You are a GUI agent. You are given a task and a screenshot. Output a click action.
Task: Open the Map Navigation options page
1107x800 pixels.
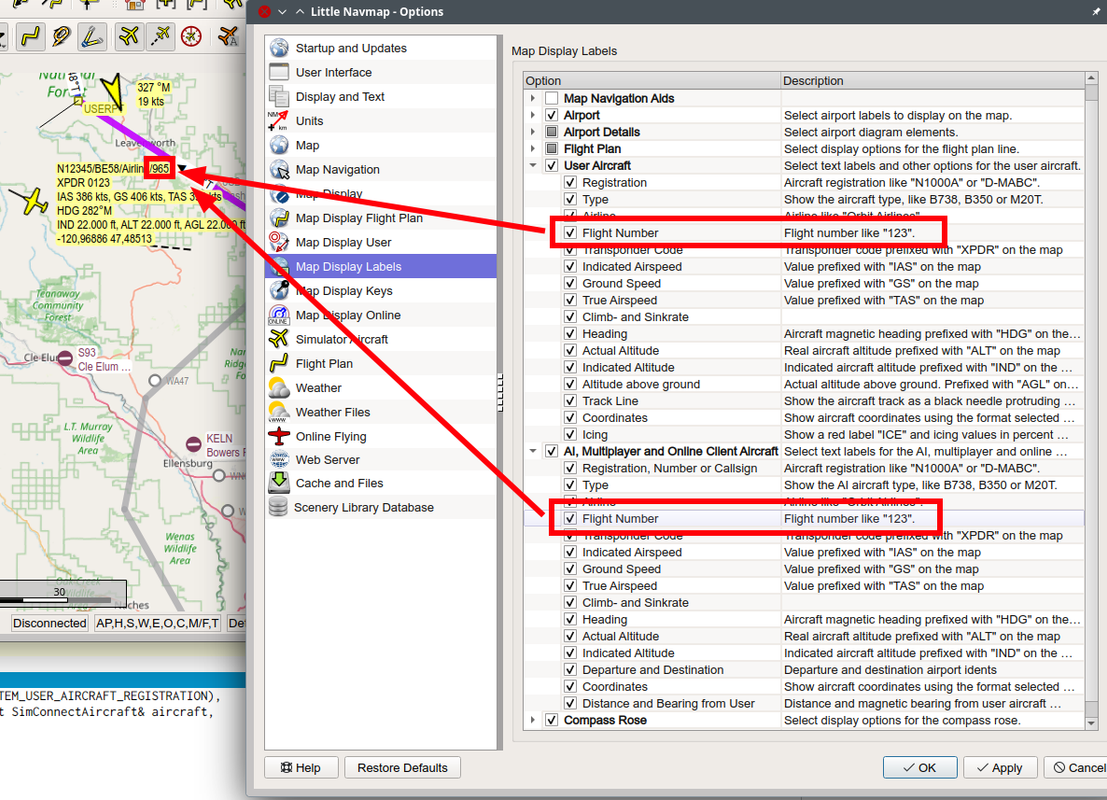(x=381, y=169)
